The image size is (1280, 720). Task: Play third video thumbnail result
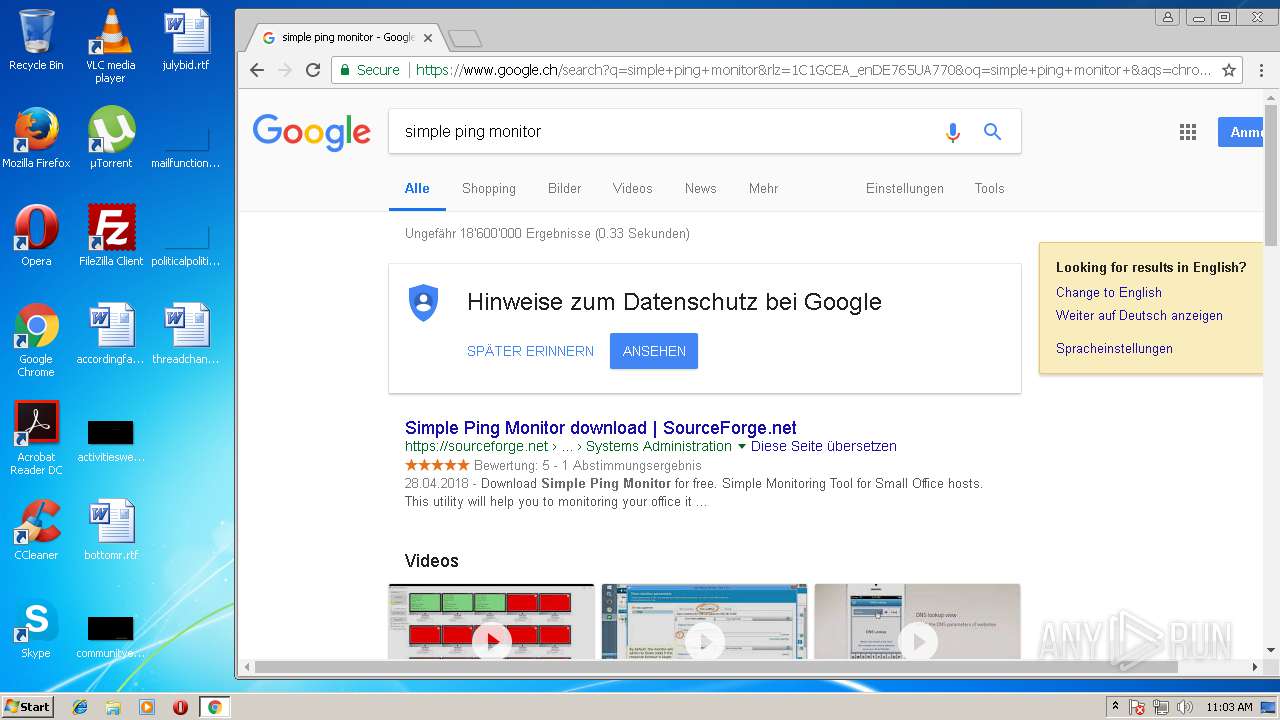917,621
